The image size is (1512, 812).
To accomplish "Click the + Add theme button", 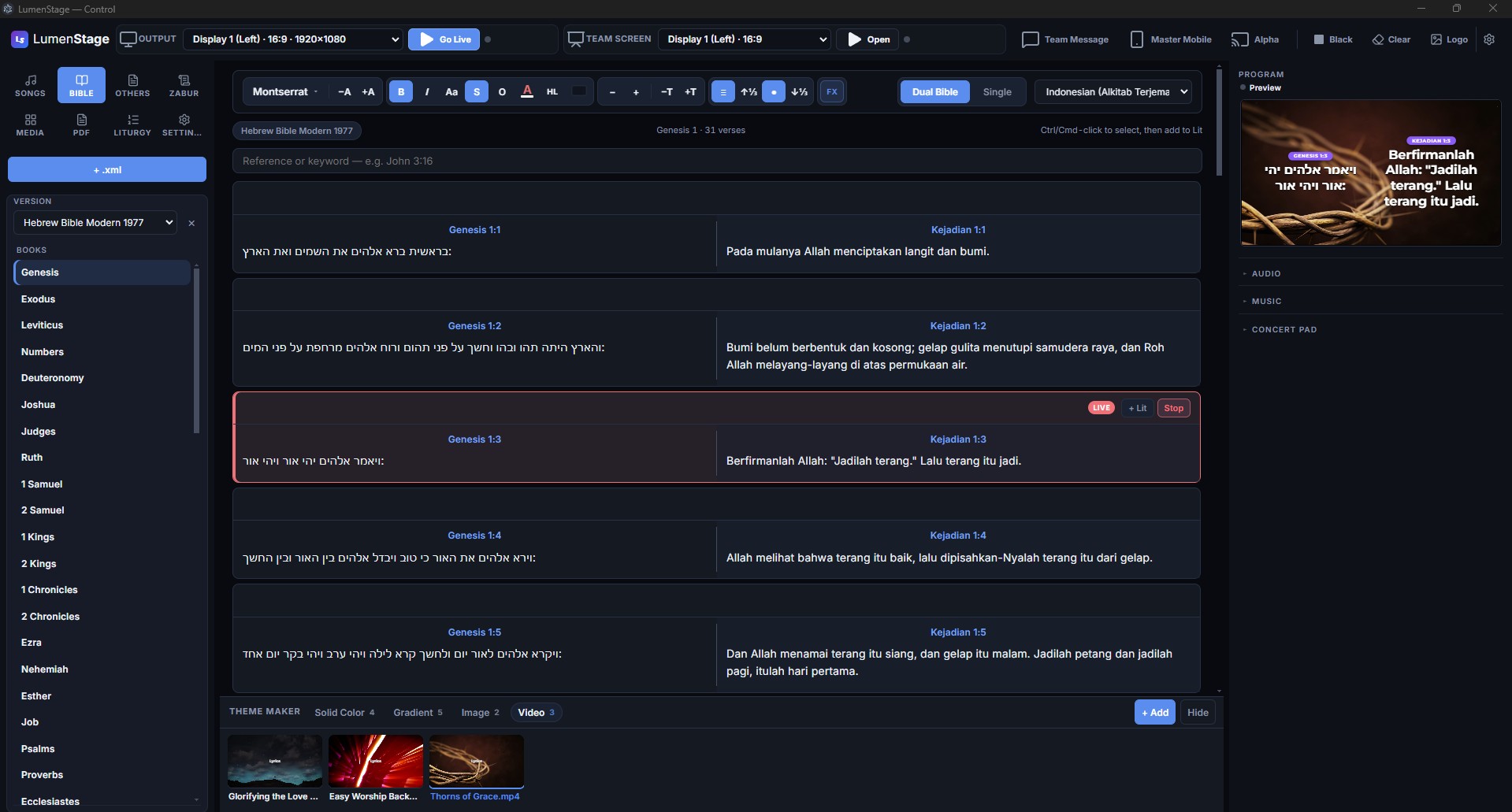I will (x=1155, y=713).
